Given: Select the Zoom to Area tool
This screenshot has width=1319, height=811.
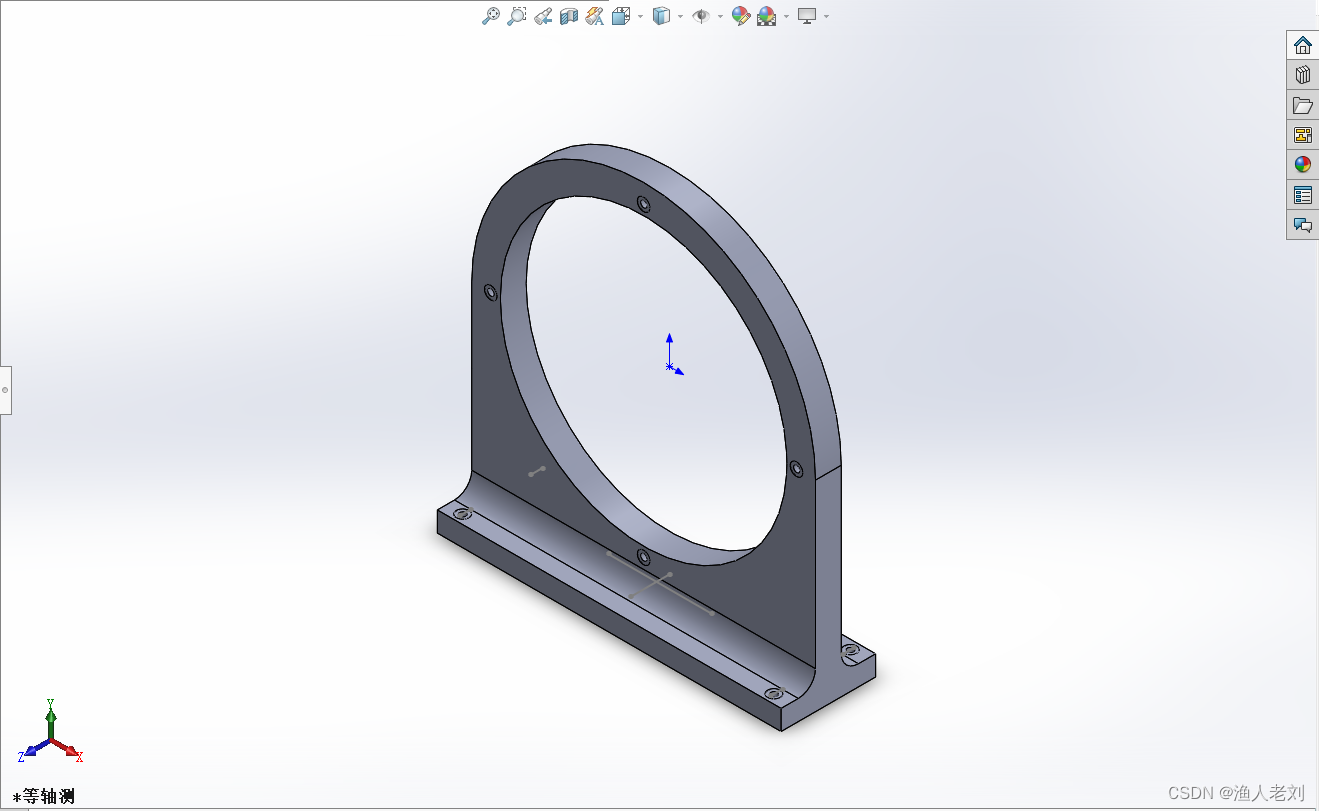Looking at the screenshot, I should point(517,16).
